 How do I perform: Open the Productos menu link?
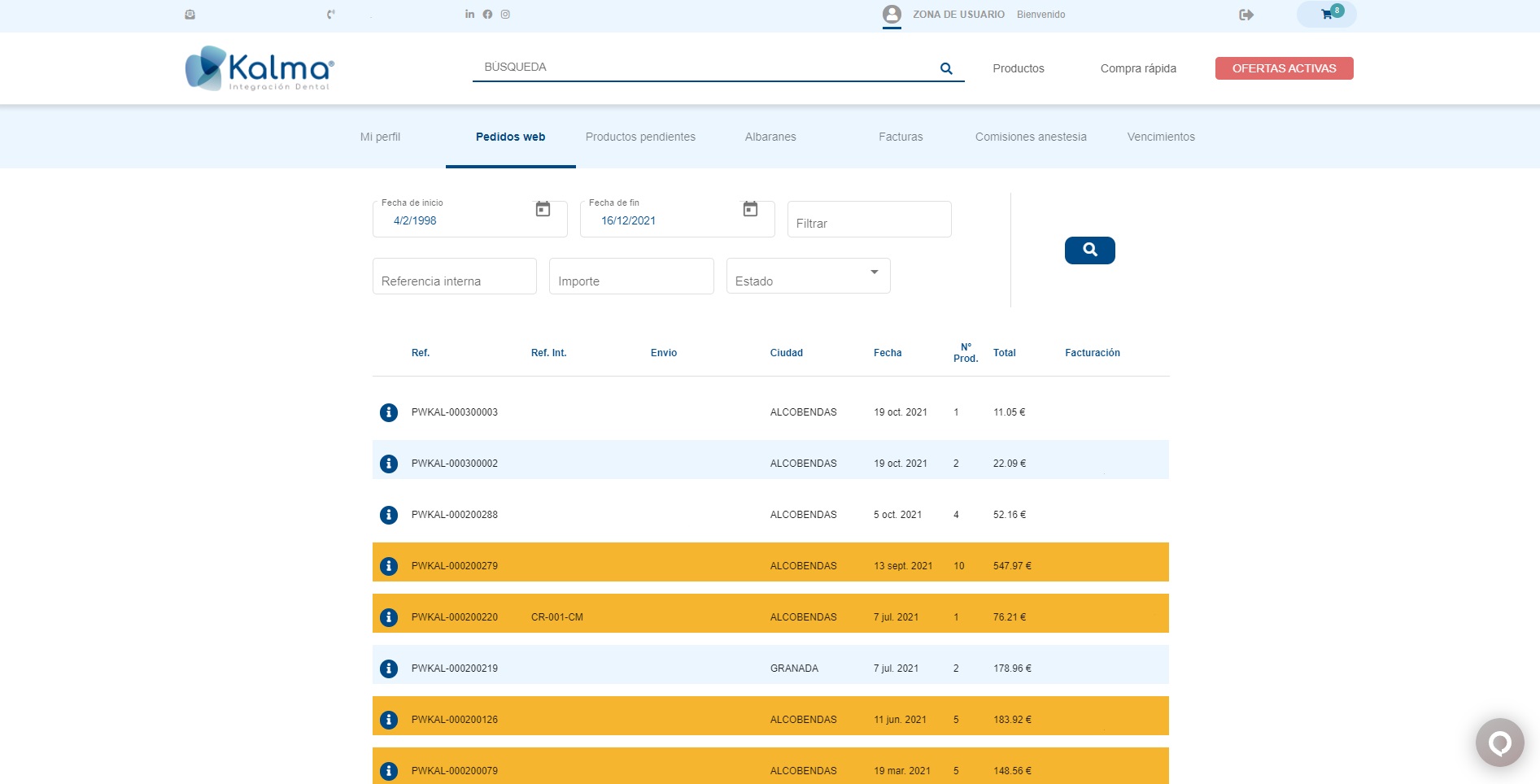1019,68
